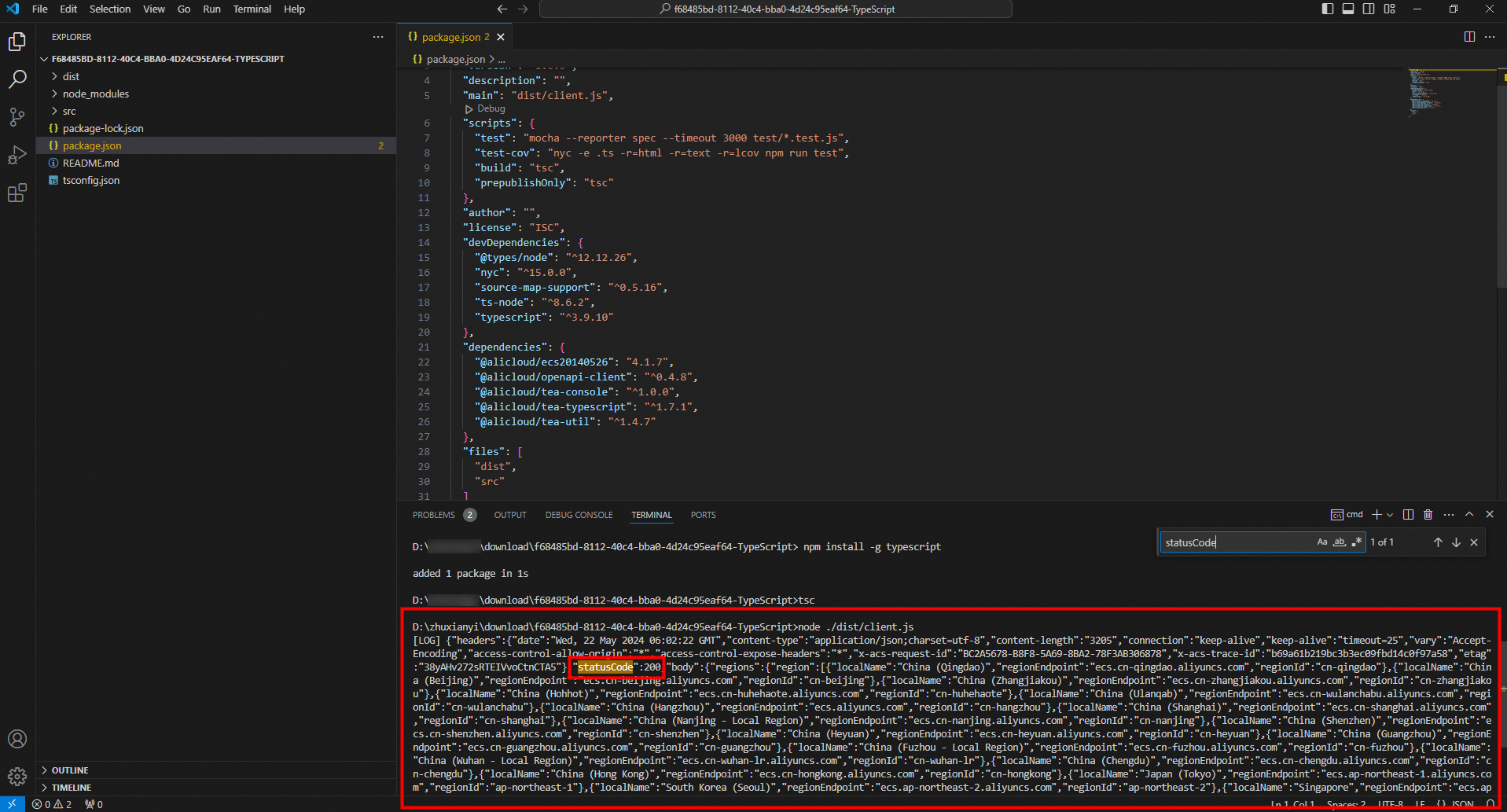The width and height of the screenshot is (1507, 812).
Task: Open the Help menu
Action: [294, 9]
